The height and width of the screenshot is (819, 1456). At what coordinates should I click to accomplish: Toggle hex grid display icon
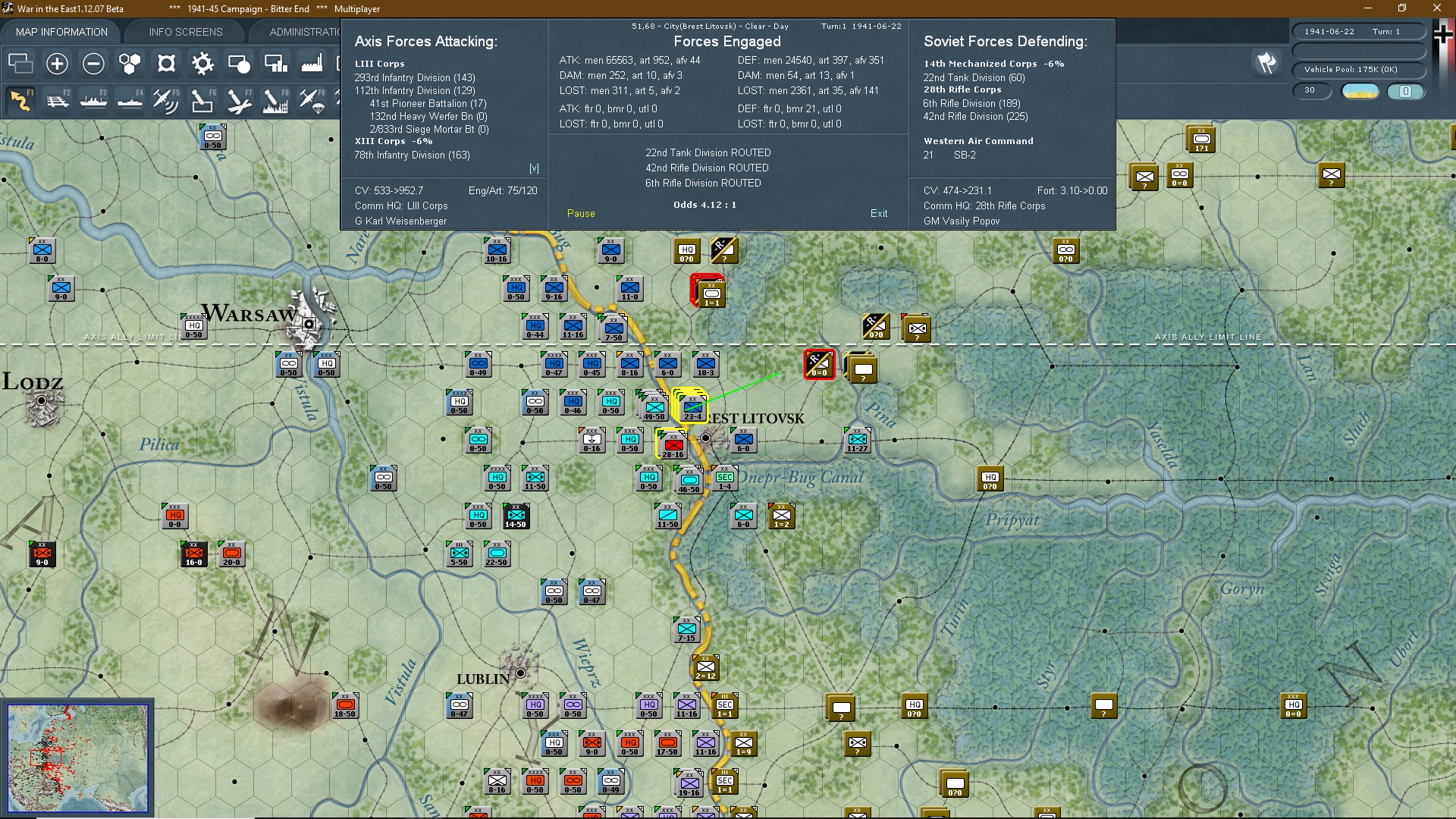130,64
